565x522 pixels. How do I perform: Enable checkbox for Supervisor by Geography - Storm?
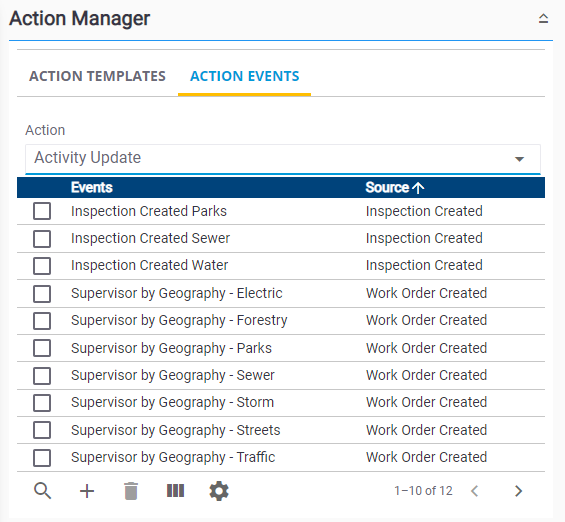tap(42, 403)
